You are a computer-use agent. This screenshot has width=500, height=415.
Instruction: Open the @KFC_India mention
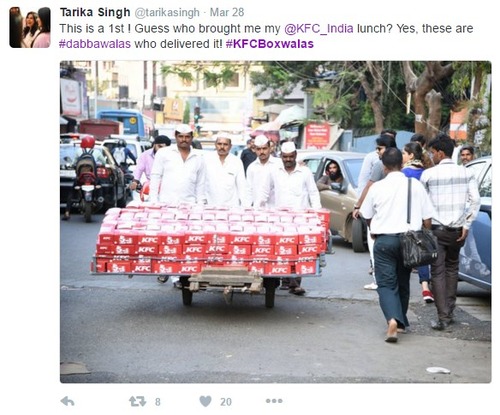tap(319, 29)
